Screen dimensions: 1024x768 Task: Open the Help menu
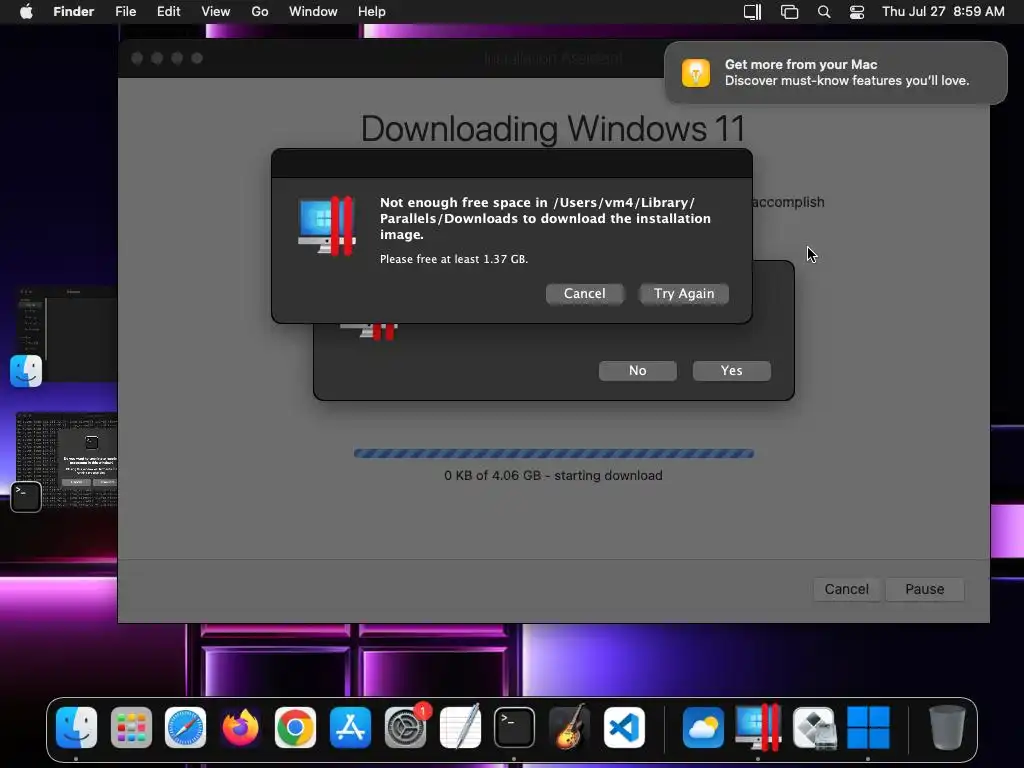tap(372, 11)
